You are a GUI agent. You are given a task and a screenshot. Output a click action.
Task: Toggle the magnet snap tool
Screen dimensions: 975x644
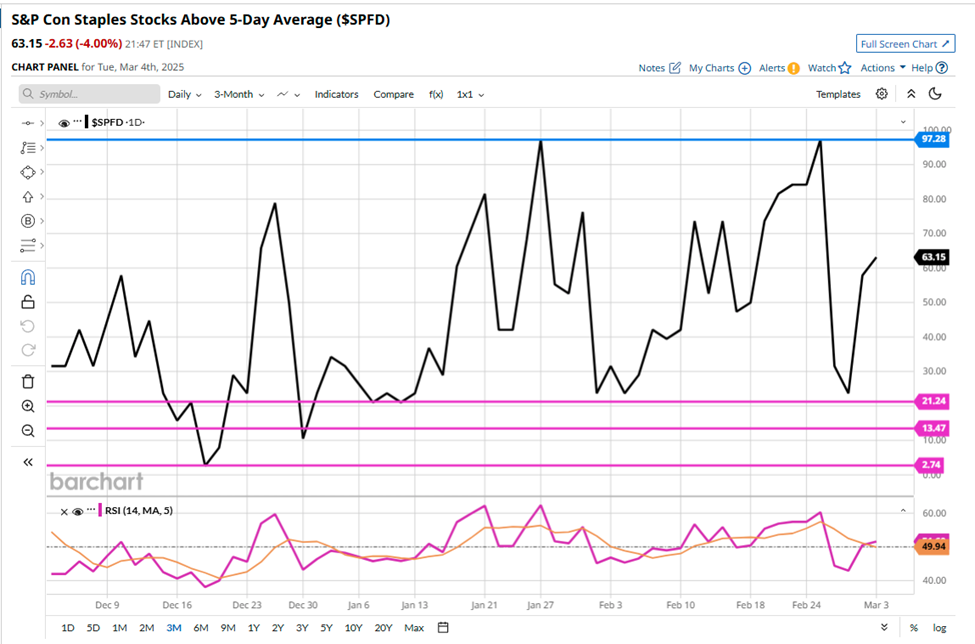28,277
